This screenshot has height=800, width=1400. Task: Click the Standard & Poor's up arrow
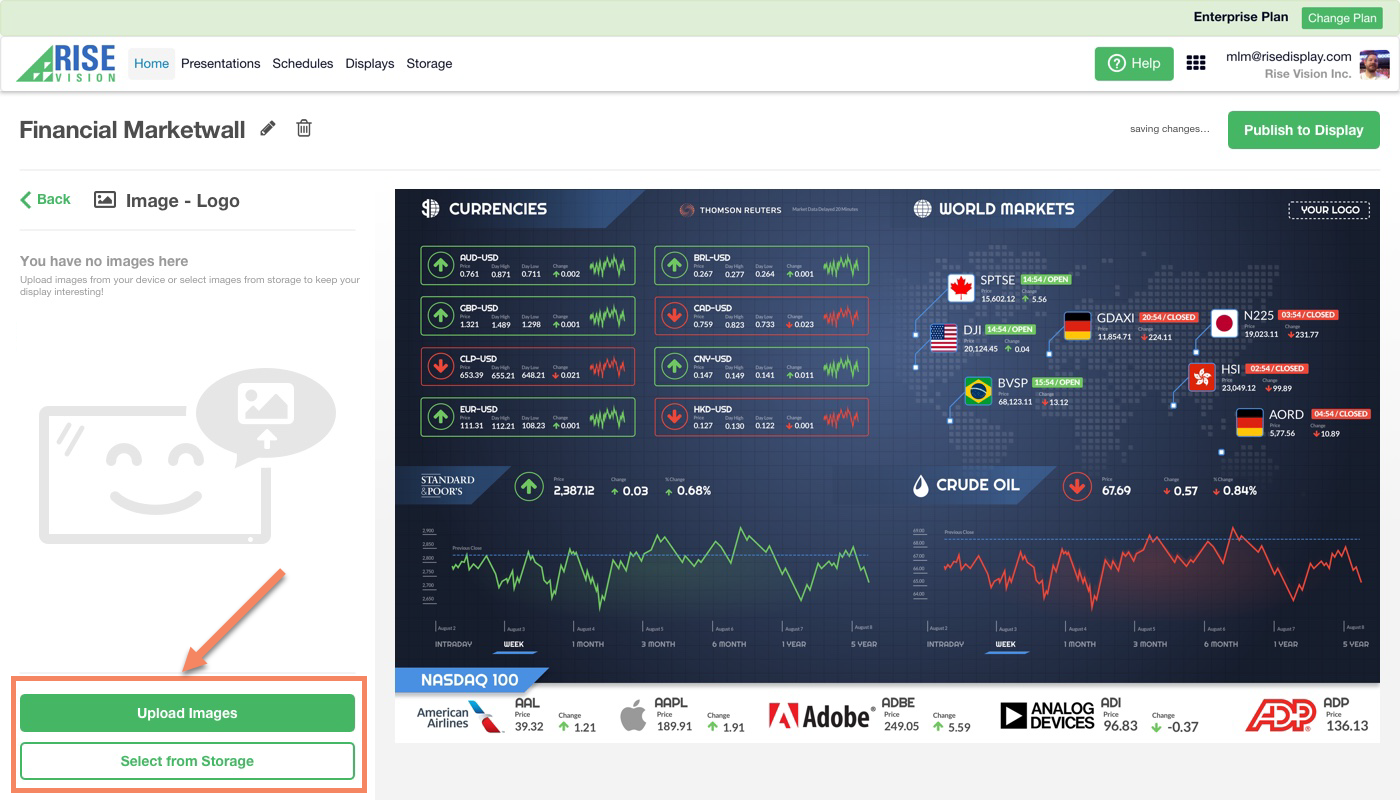pyautogui.click(x=528, y=486)
